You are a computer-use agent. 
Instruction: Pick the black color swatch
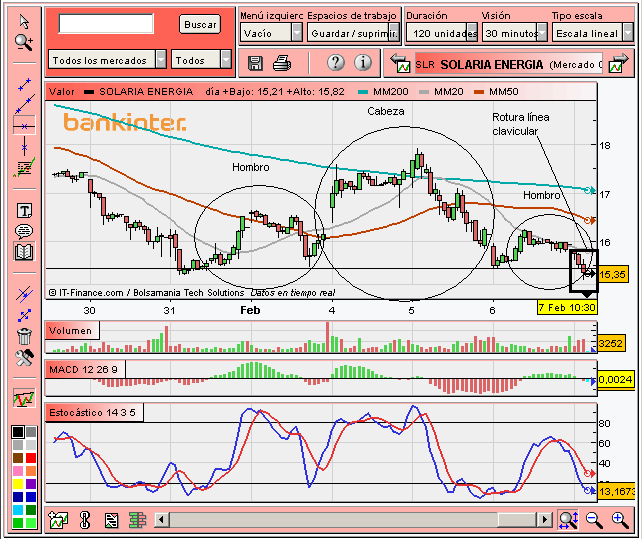click(18, 432)
